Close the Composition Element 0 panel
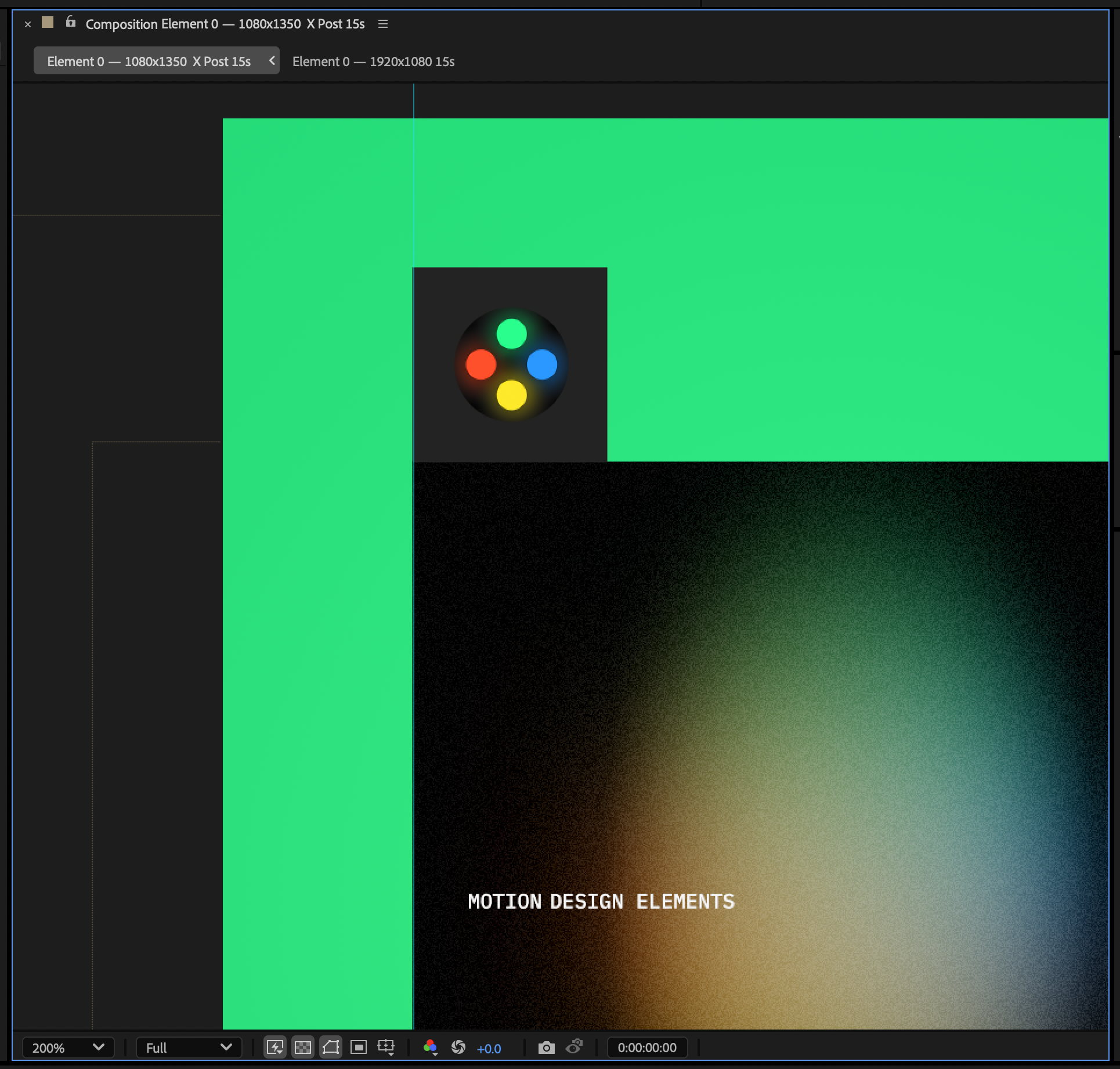 pos(28,24)
